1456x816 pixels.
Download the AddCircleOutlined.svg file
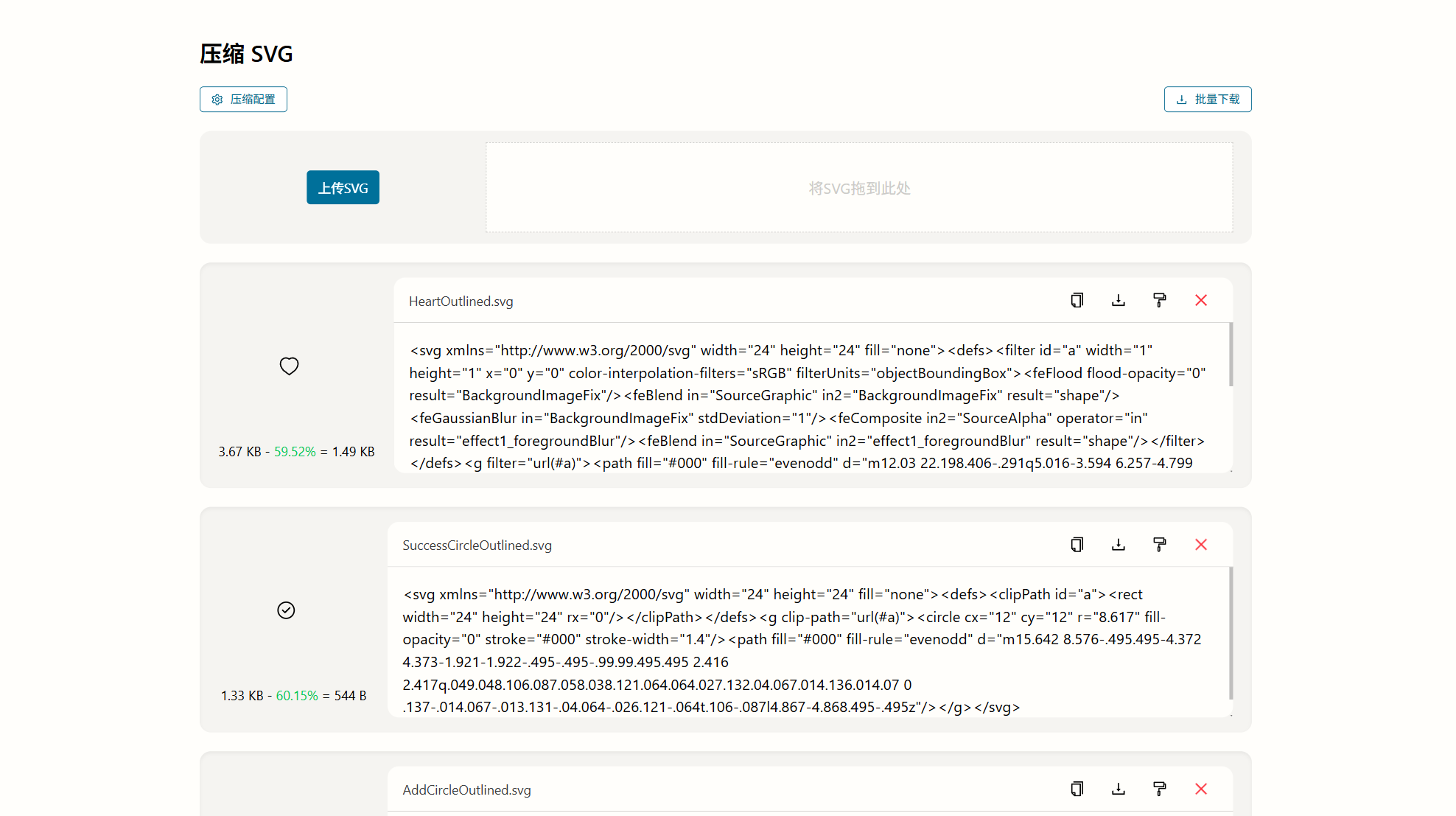click(x=1118, y=789)
